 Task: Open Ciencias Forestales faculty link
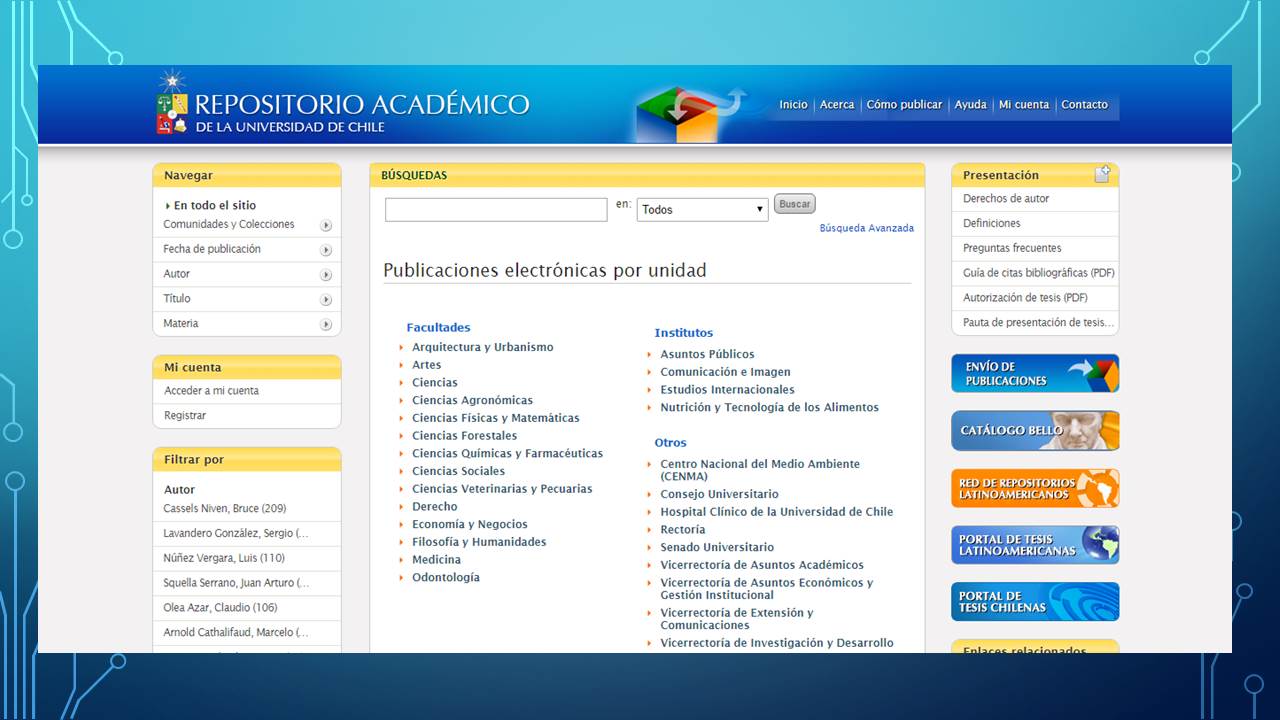click(x=464, y=436)
